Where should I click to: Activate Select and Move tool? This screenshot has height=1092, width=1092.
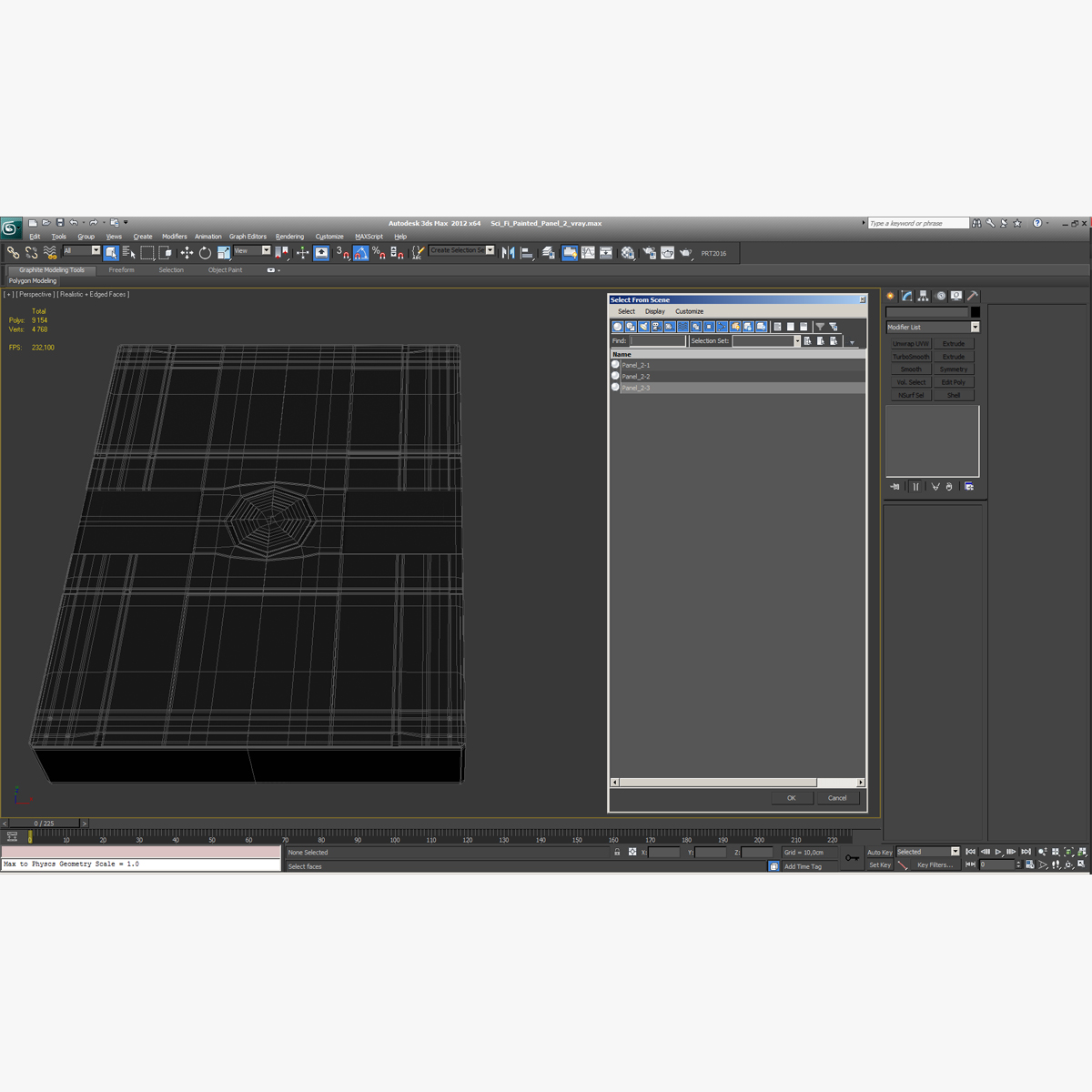(187, 253)
